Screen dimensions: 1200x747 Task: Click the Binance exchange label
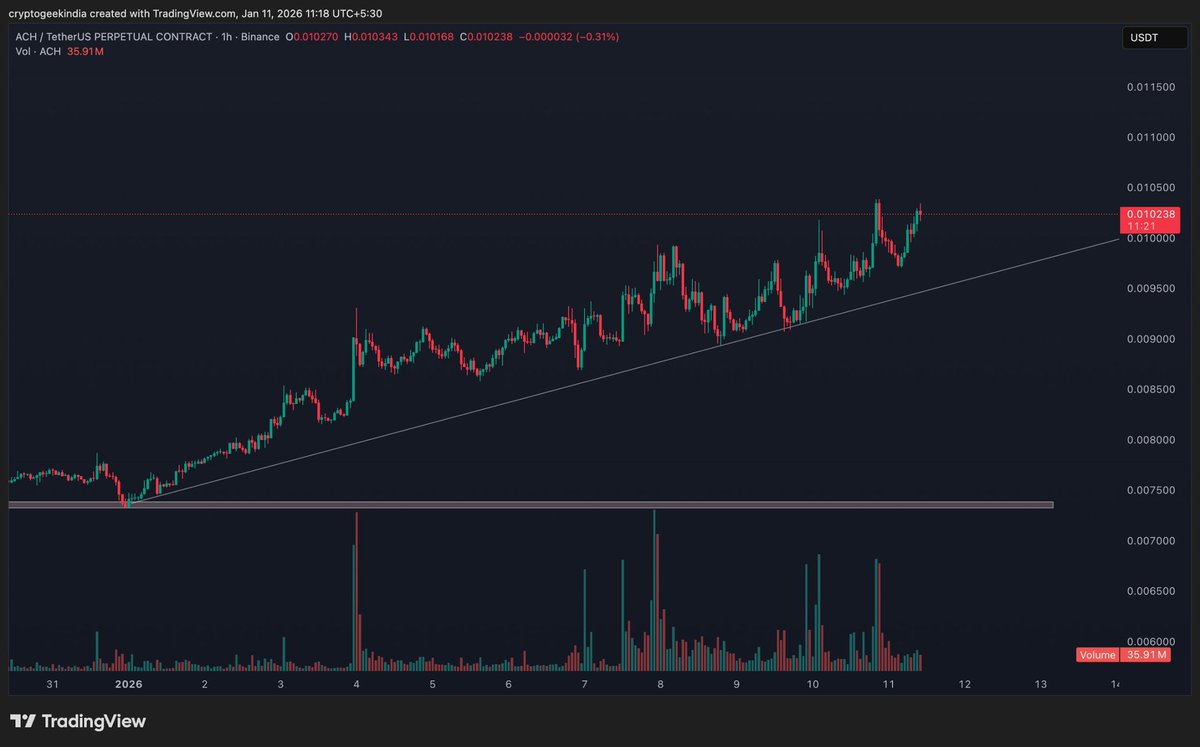(x=260, y=37)
